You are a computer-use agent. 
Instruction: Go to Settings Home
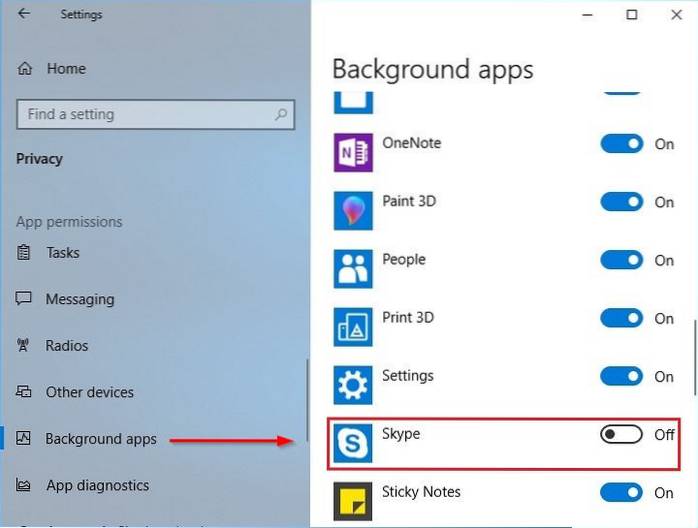tap(66, 69)
